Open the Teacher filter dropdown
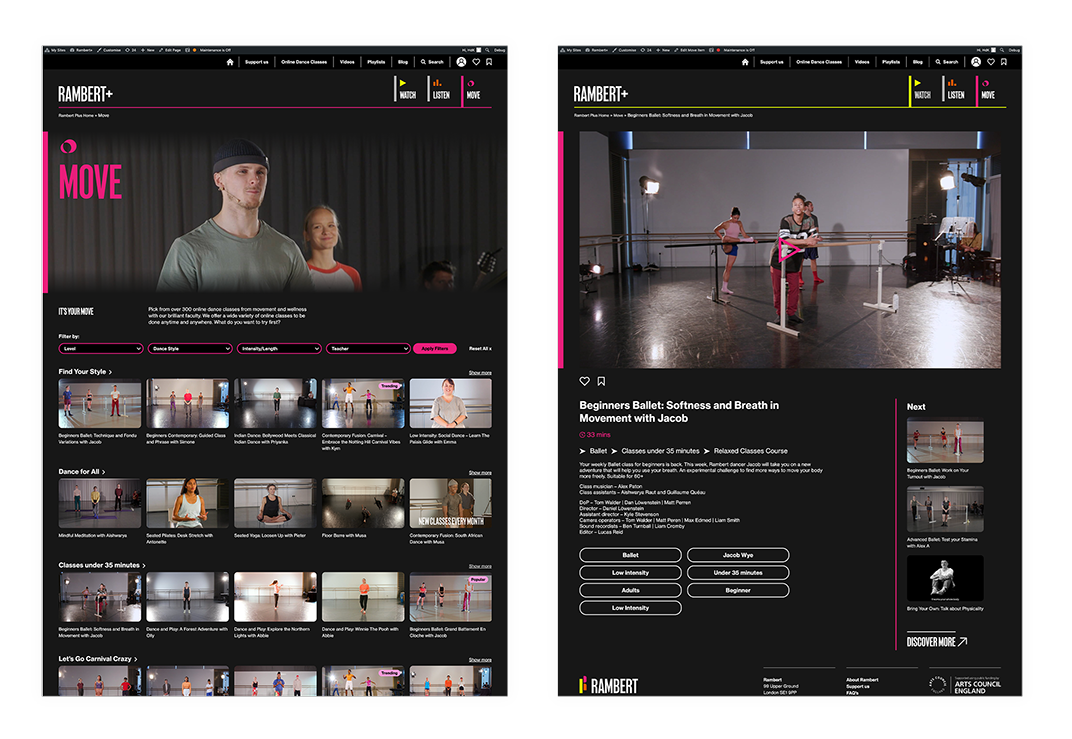The image size is (1072, 739). click(x=368, y=349)
